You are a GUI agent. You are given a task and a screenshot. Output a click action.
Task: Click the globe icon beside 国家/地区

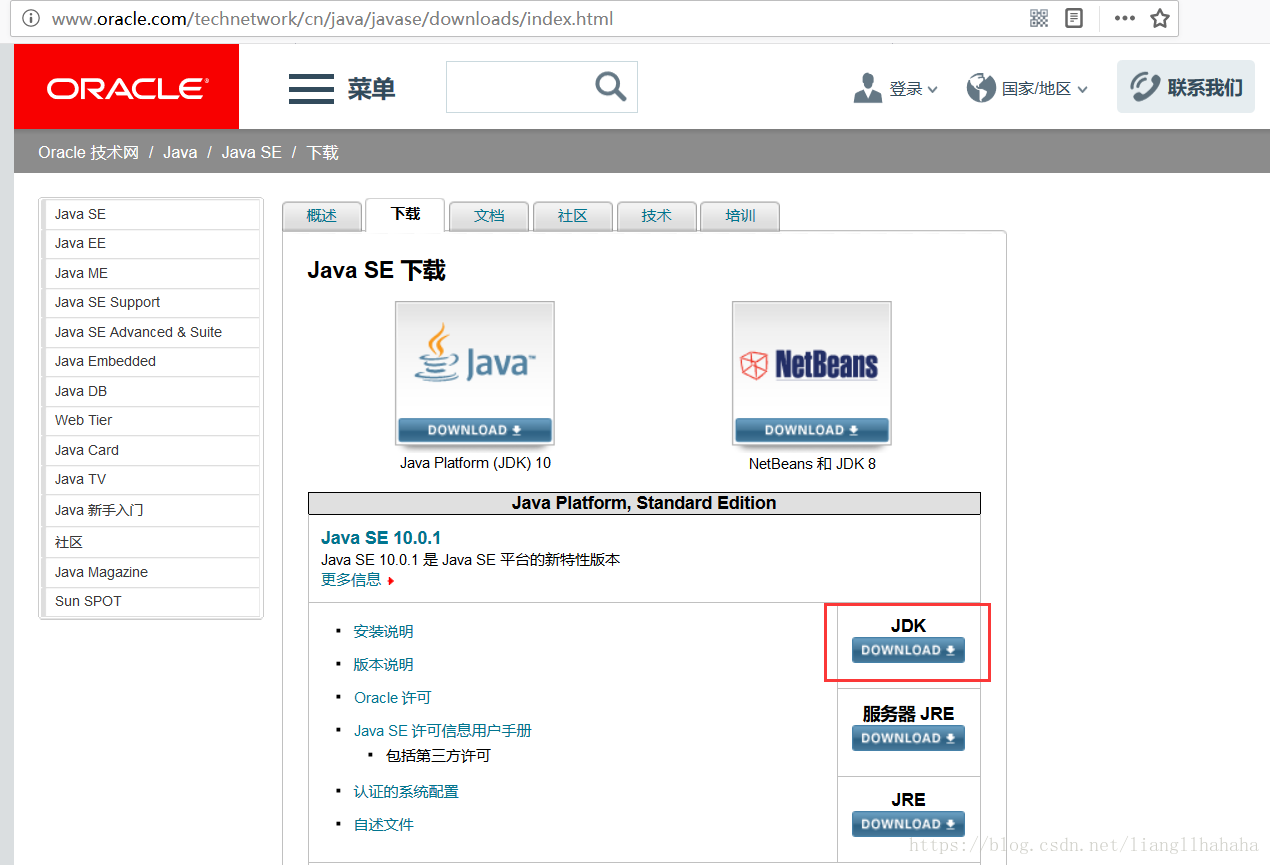[981, 88]
